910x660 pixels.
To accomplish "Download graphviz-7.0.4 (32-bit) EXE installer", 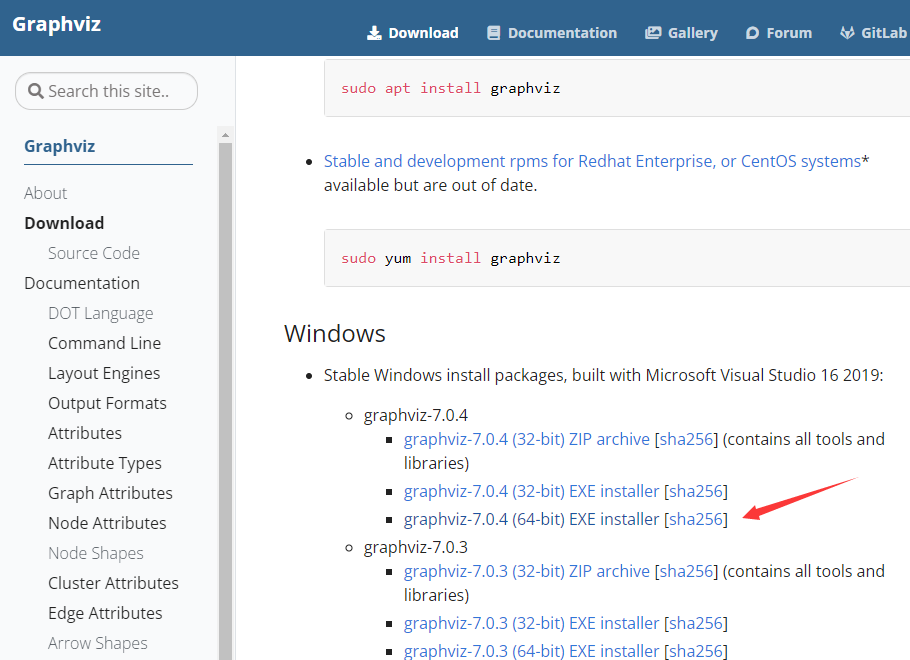I will point(532,492).
